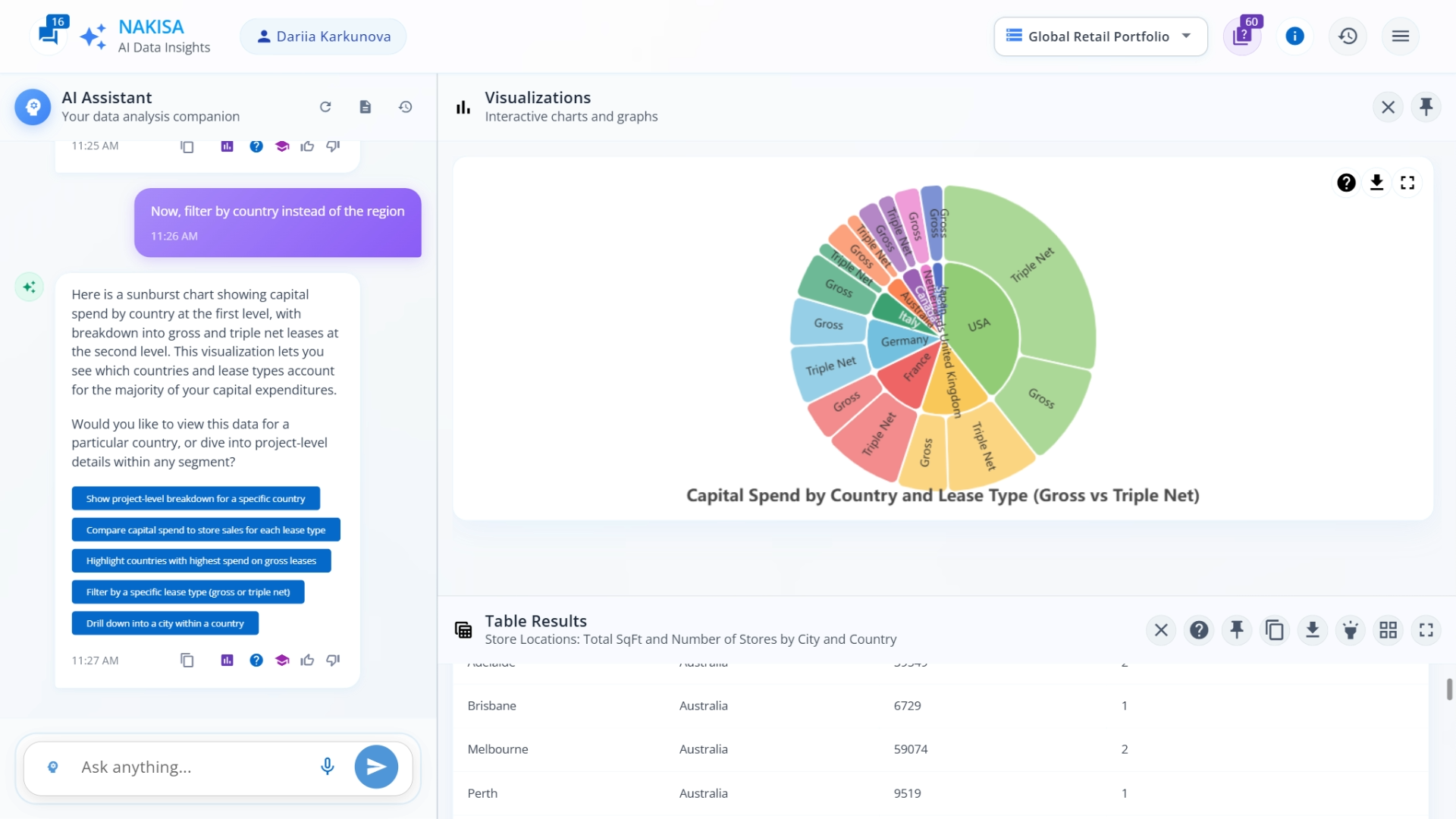Screen dimensions: 1456x819
Task: Thumbs down the 11:27 AM response
Action: click(x=333, y=661)
